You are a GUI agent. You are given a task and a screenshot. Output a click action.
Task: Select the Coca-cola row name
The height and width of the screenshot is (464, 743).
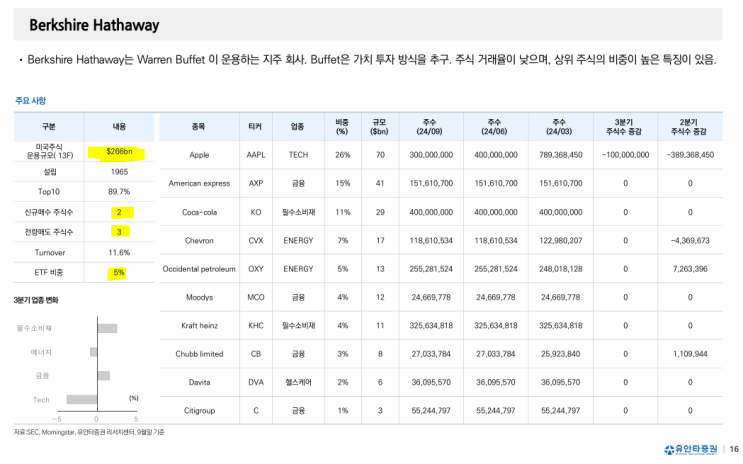click(197, 212)
